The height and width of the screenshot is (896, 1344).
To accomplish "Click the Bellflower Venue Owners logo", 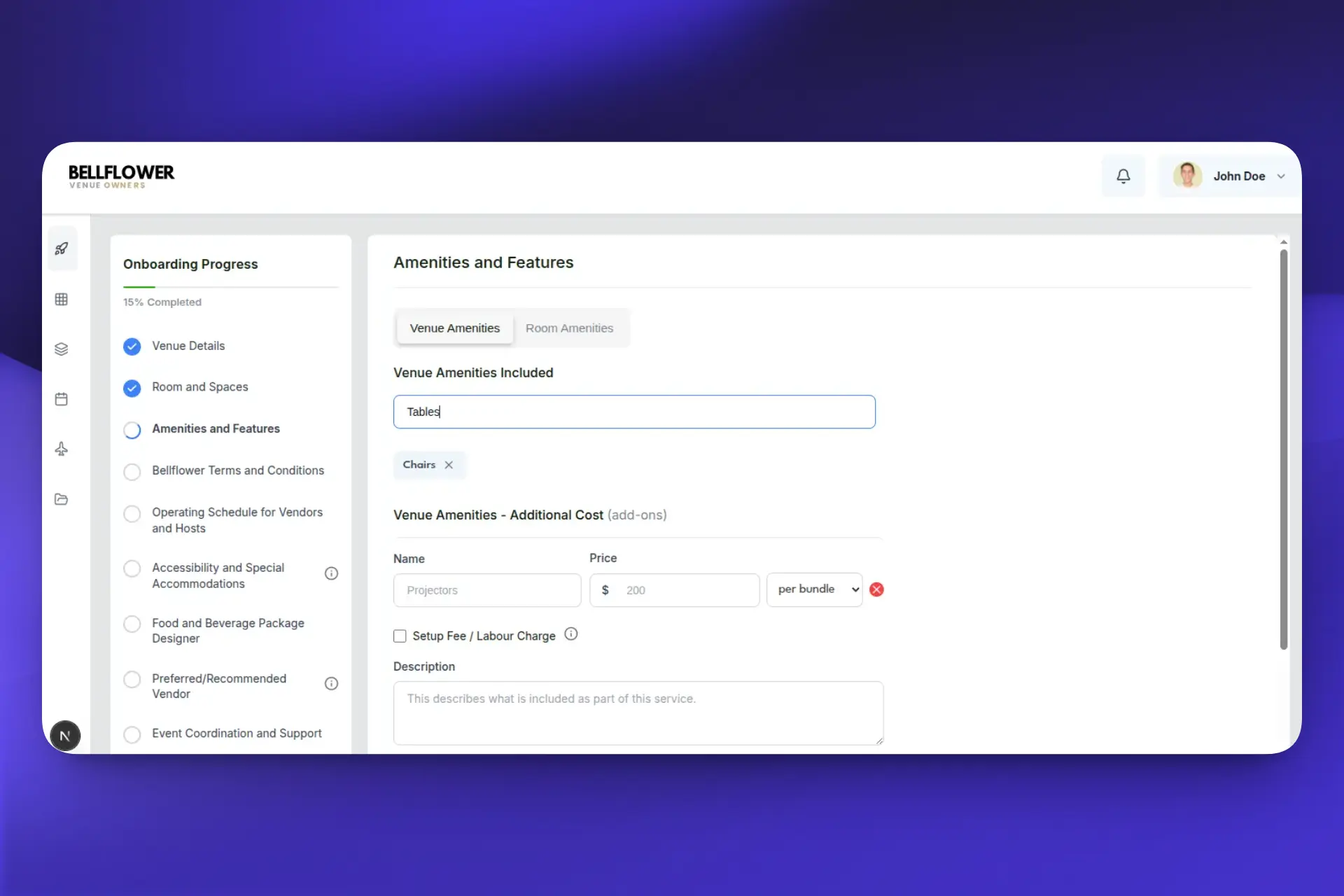I will (x=121, y=176).
